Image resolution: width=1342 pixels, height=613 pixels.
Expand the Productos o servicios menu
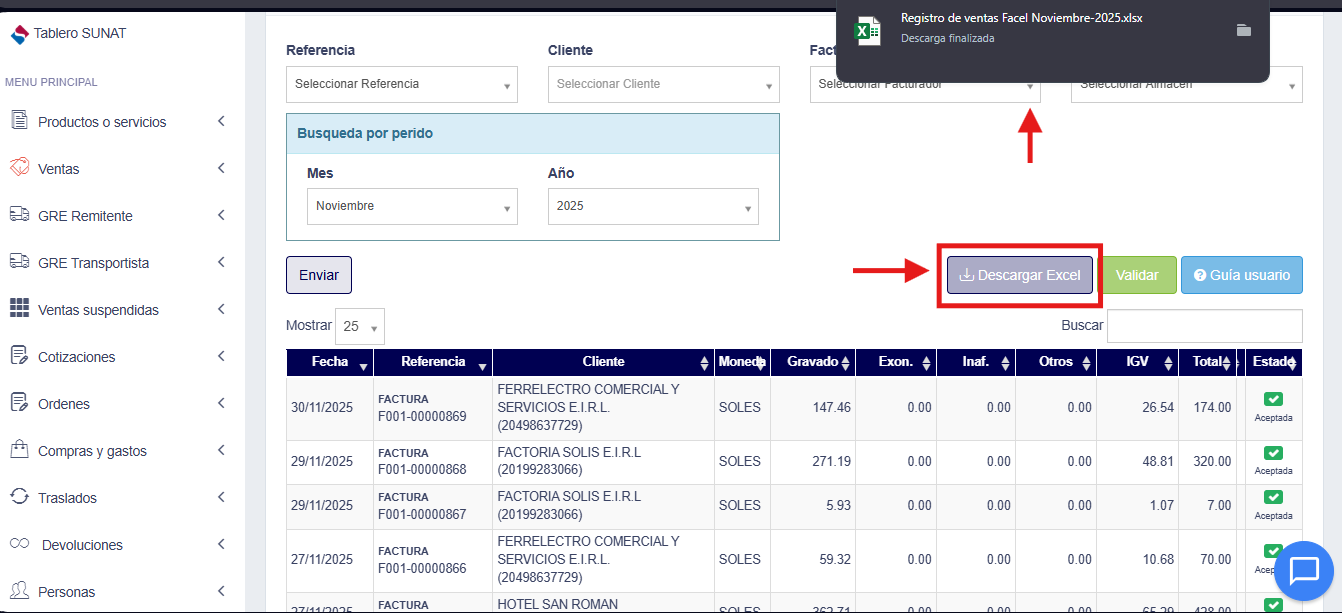tap(102, 122)
